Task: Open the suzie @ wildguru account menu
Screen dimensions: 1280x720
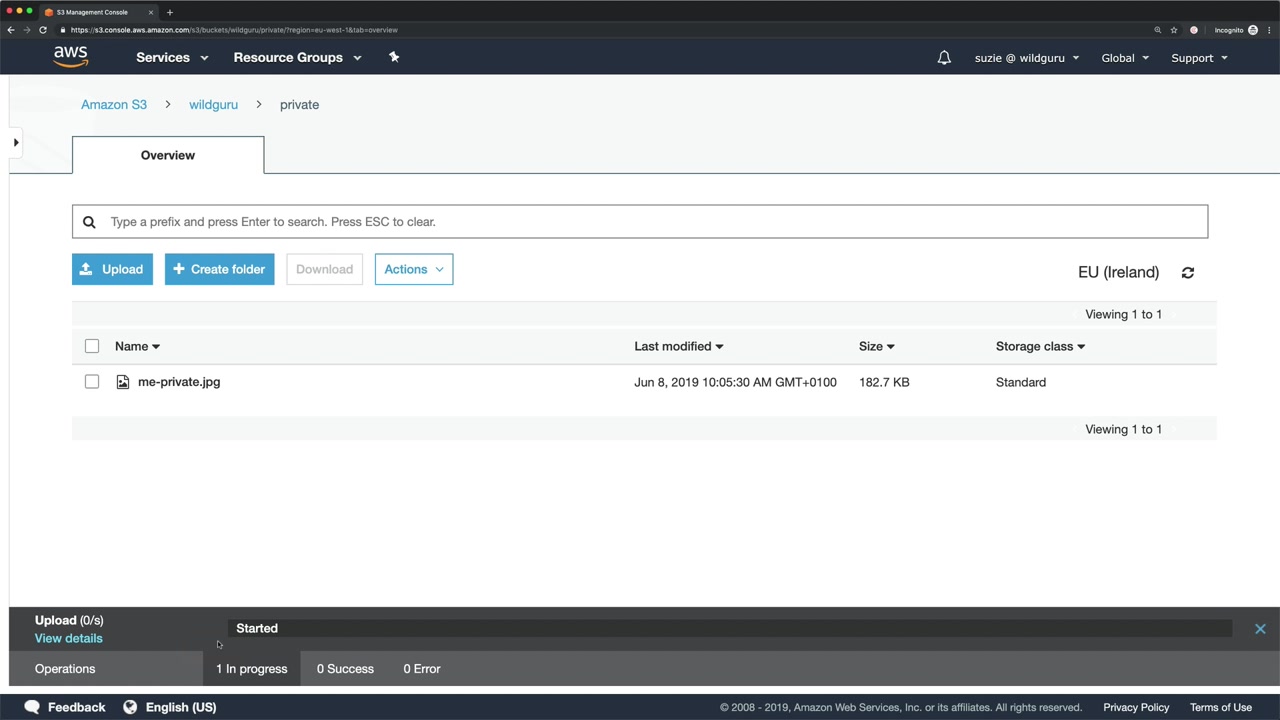Action: pos(1027,58)
